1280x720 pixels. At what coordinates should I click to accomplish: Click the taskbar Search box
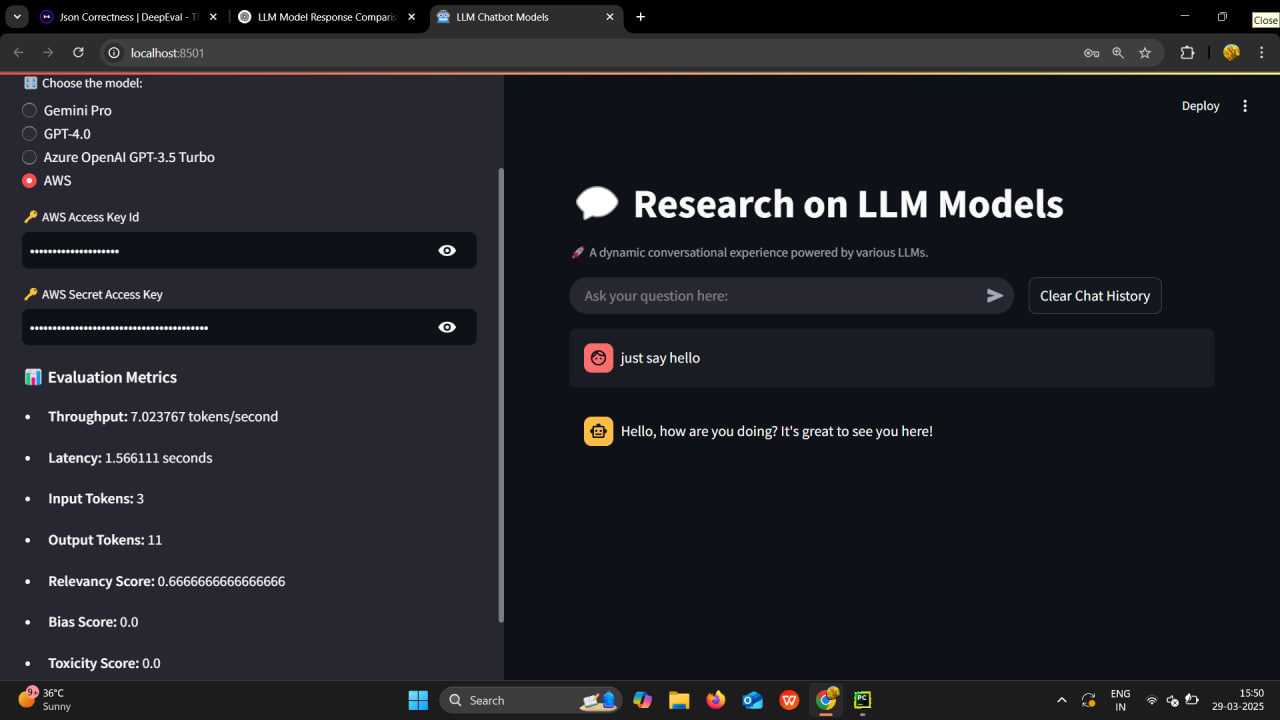(x=530, y=700)
